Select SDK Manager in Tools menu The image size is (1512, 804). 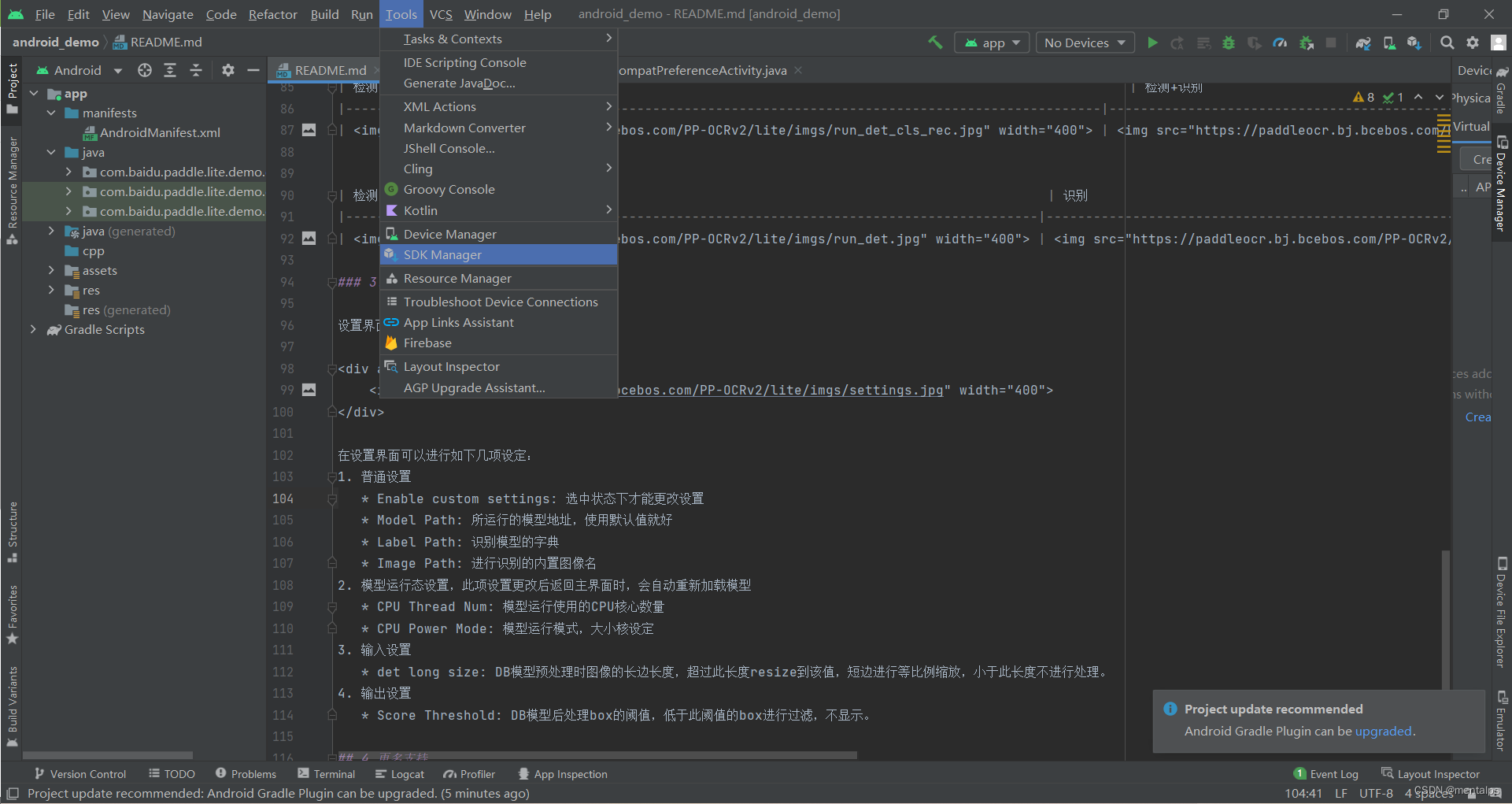coord(498,255)
